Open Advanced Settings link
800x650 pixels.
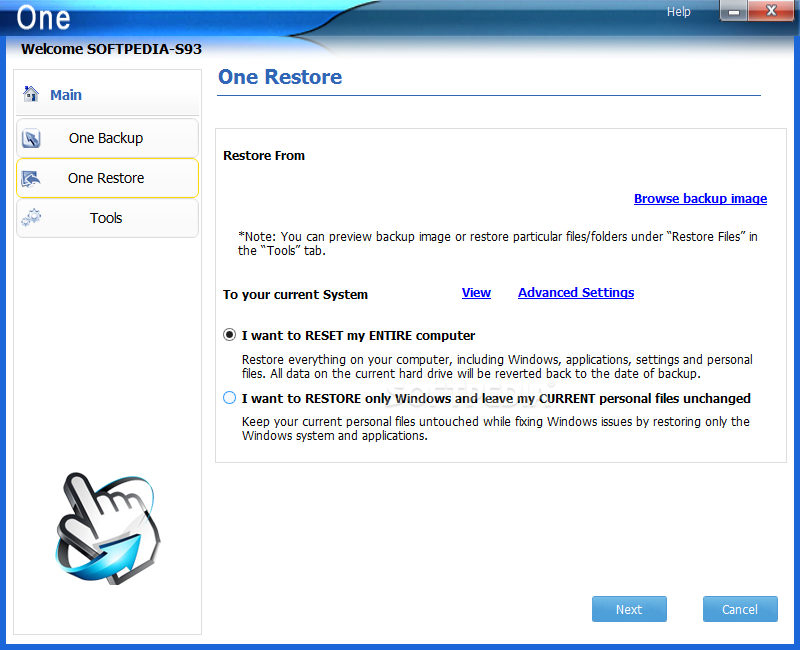[576, 293]
